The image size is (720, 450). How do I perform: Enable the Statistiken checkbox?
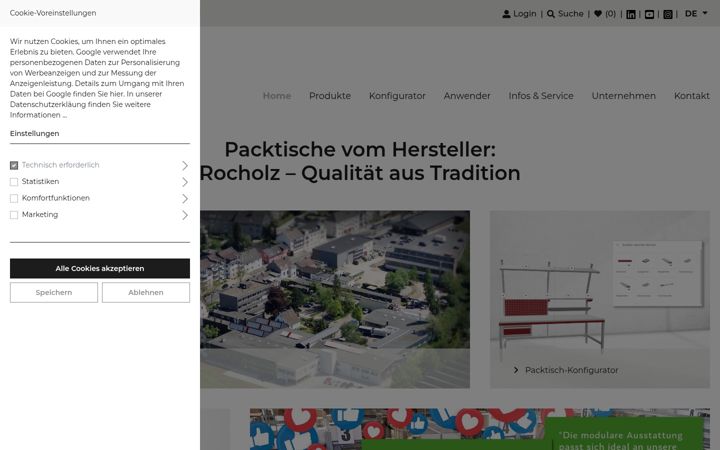pyautogui.click(x=14, y=182)
